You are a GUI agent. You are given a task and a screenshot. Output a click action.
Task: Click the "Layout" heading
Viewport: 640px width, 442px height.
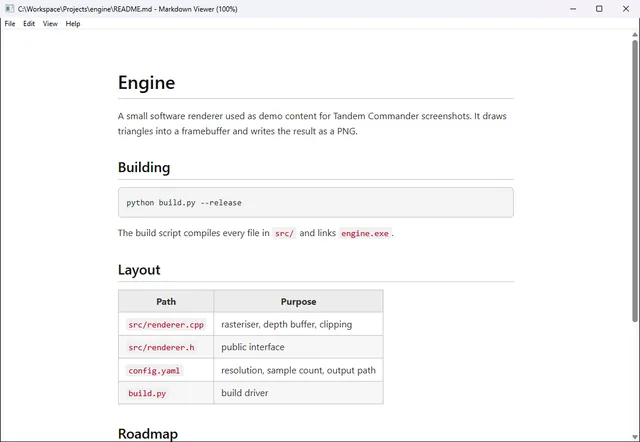(x=139, y=270)
